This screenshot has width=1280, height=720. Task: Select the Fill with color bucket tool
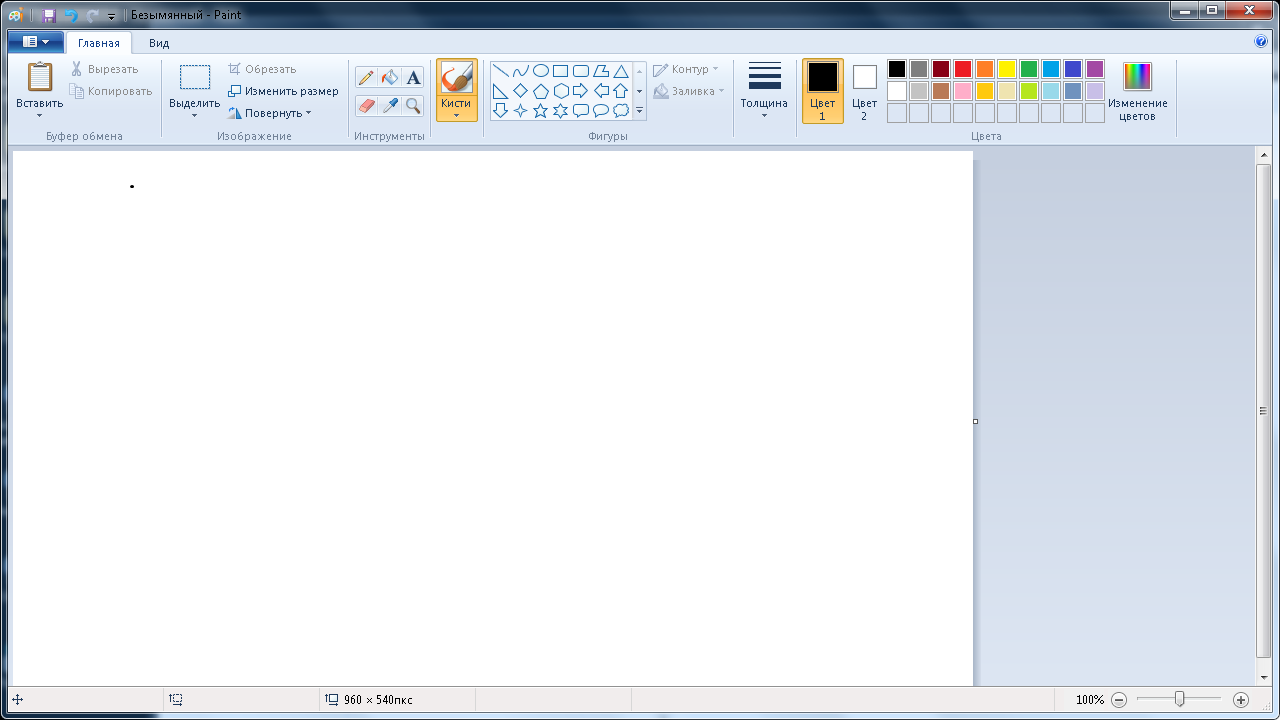tap(390, 78)
